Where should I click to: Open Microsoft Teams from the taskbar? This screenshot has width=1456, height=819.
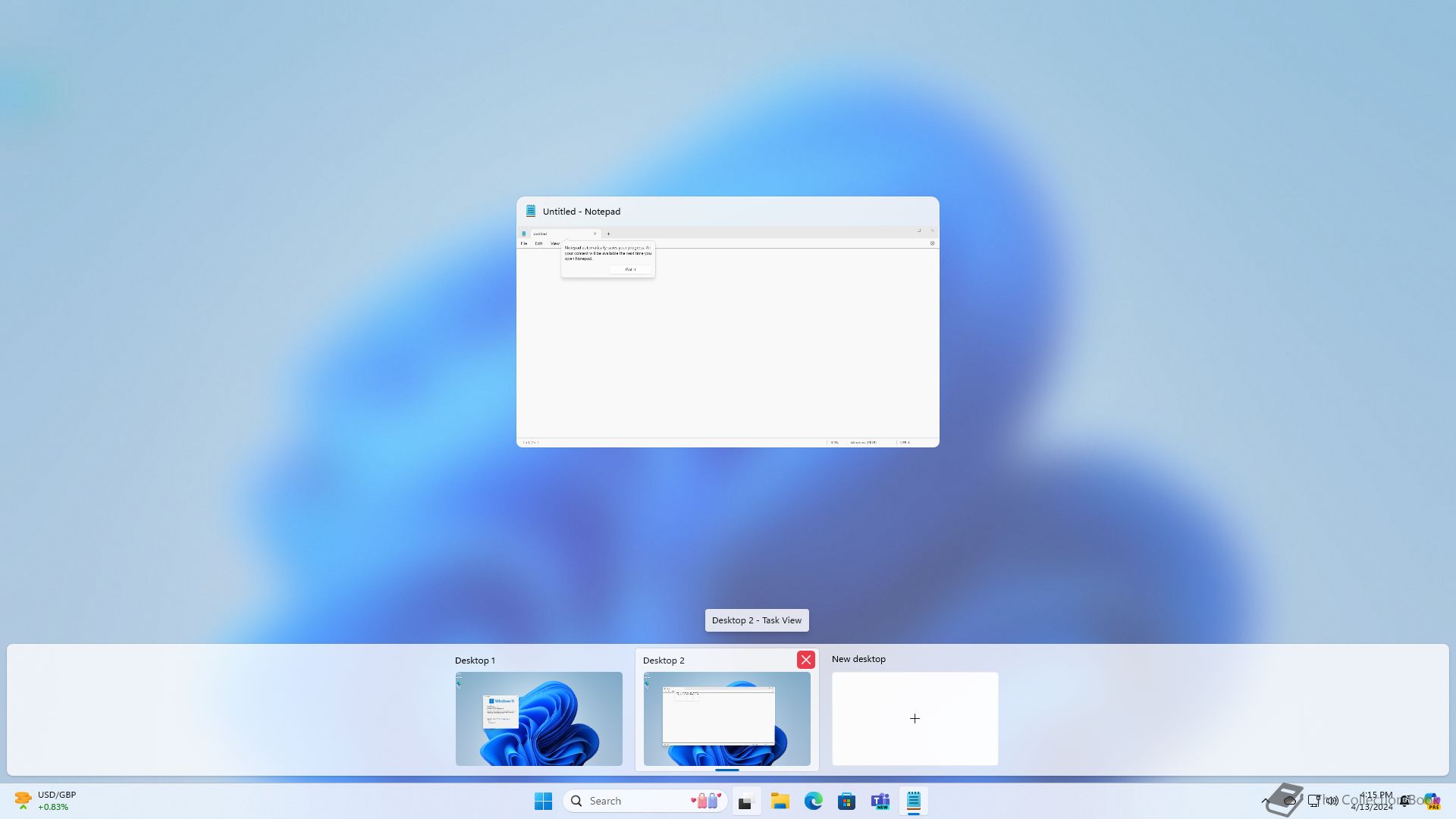(x=880, y=801)
